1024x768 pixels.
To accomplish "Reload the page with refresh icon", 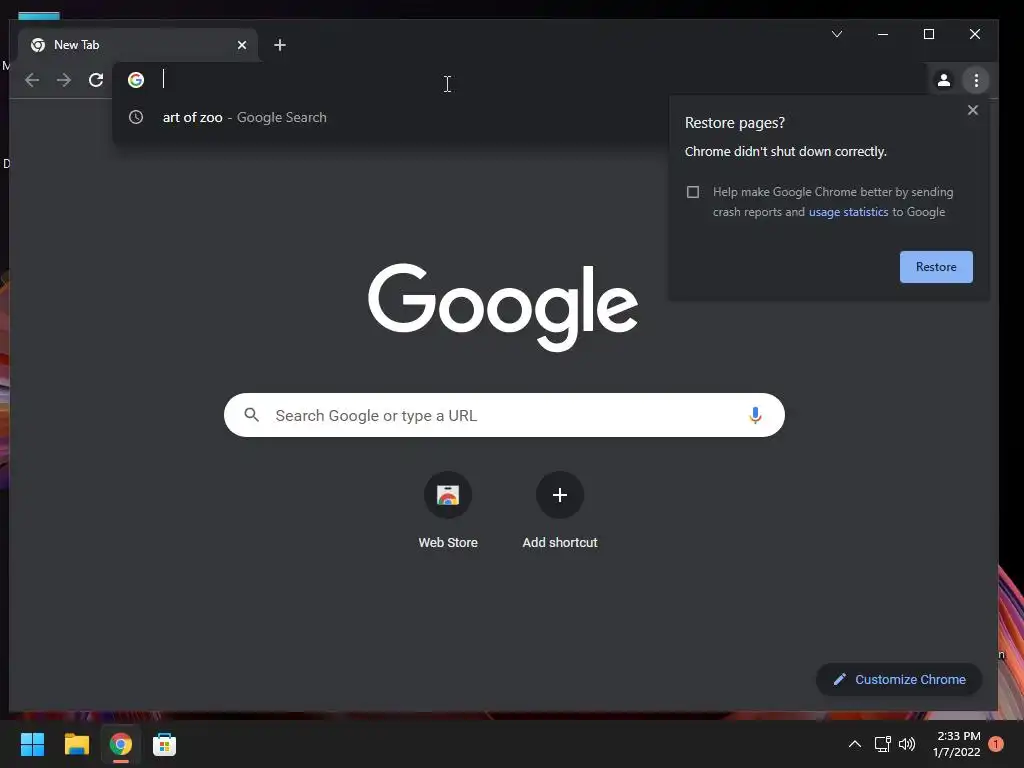I will pyautogui.click(x=96, y=80).
